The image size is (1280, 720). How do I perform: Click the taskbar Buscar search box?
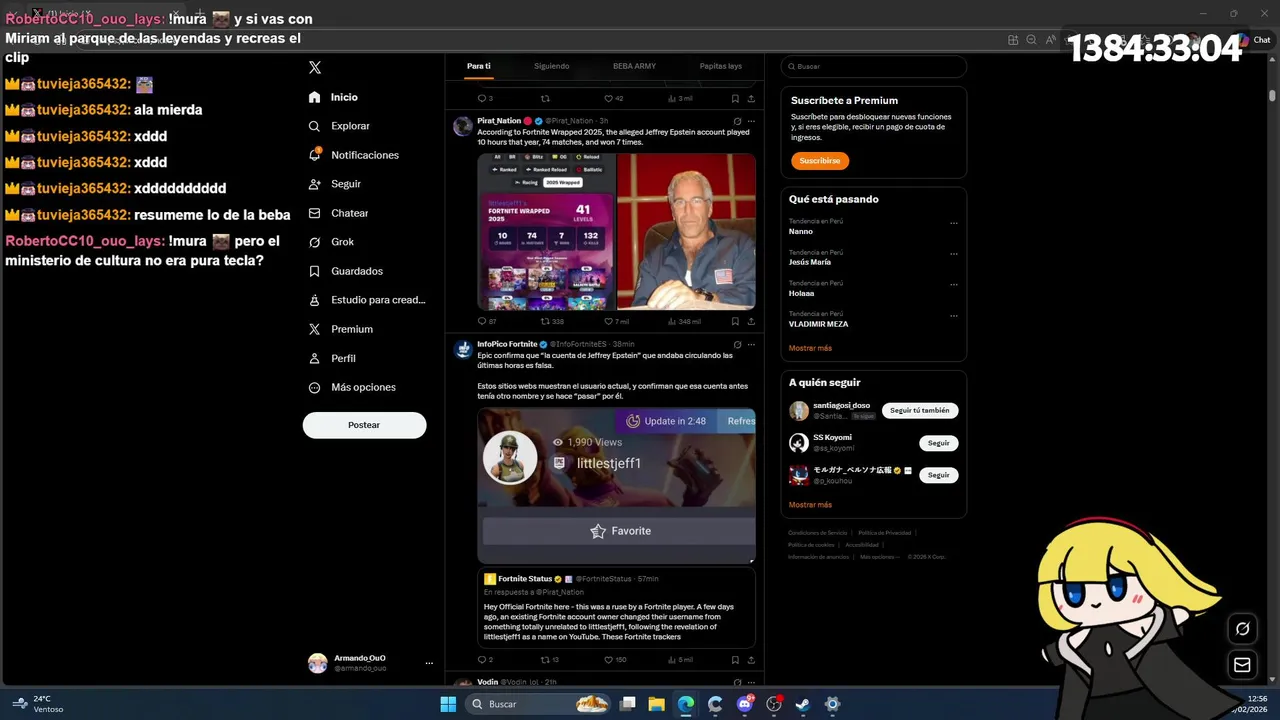538,704
